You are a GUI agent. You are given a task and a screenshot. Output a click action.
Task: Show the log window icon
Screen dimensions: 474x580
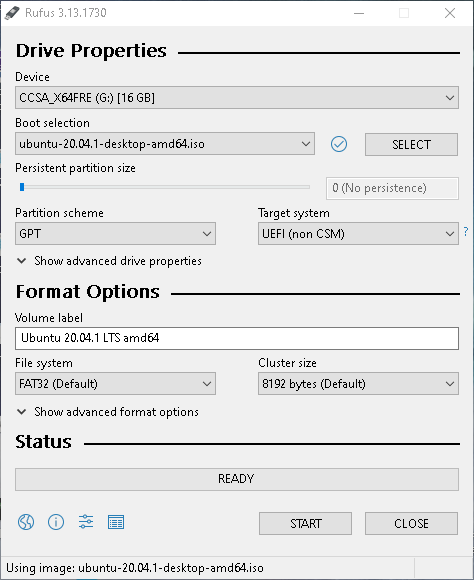tap(116, 522)
